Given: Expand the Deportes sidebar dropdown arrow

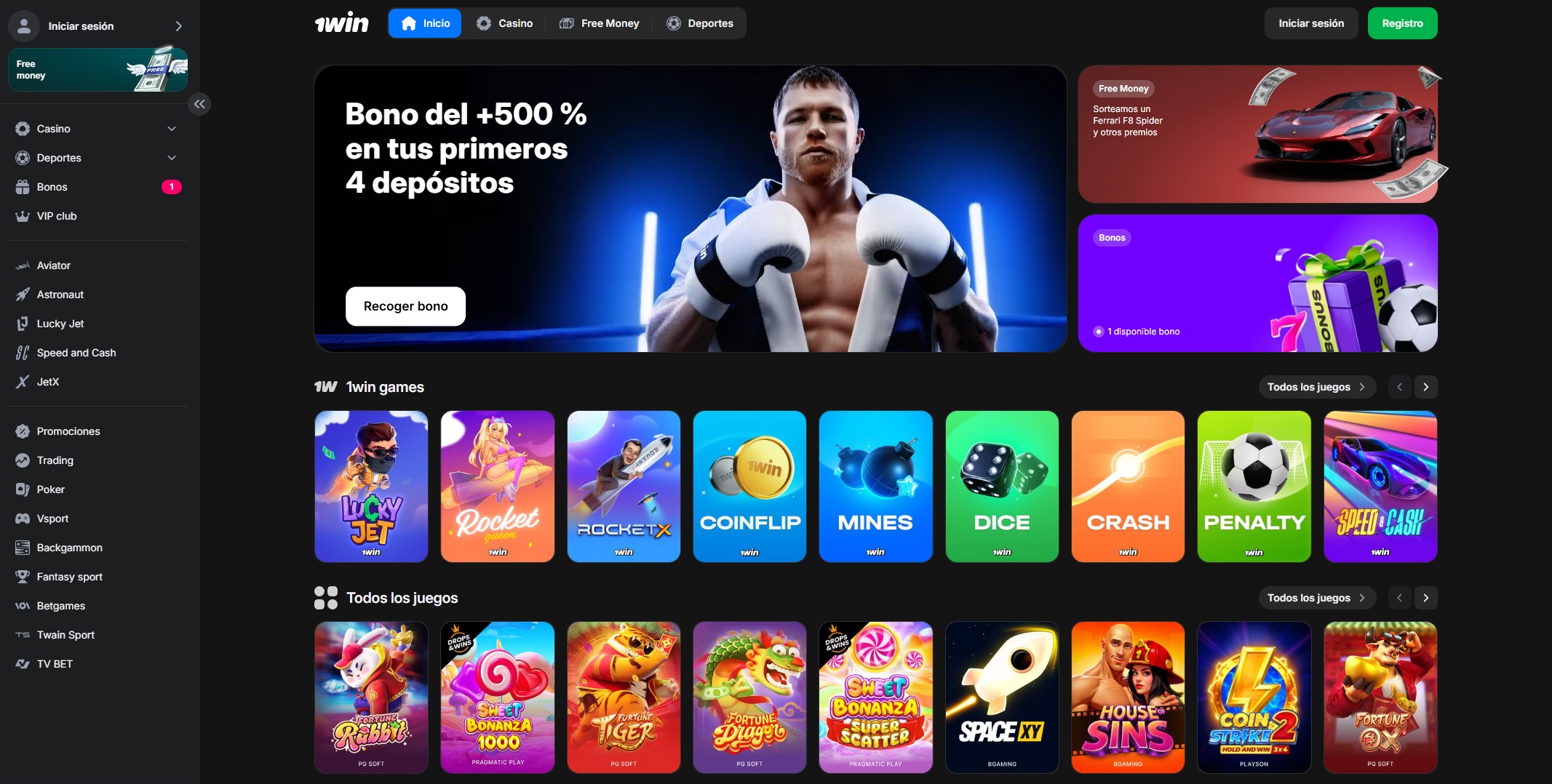Looking at the screenshot, I should [x=172, y=158].
